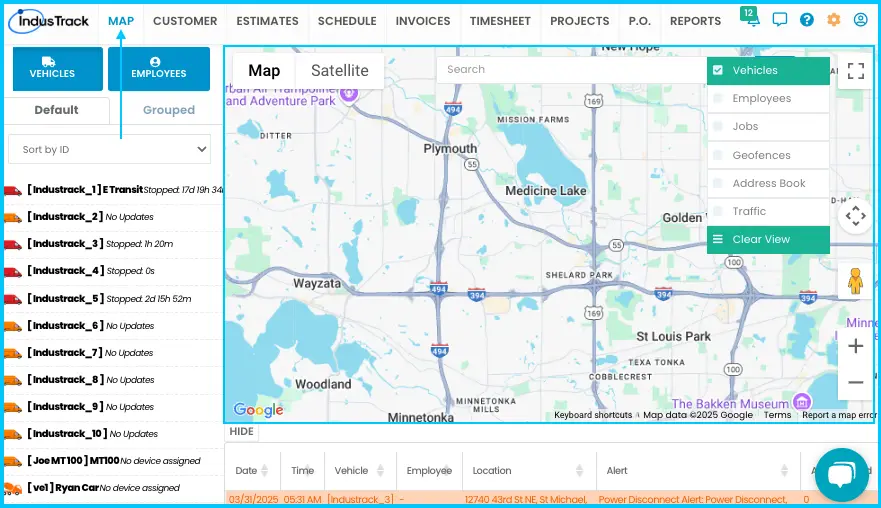Open the user profile account icon

click(860, 20)
